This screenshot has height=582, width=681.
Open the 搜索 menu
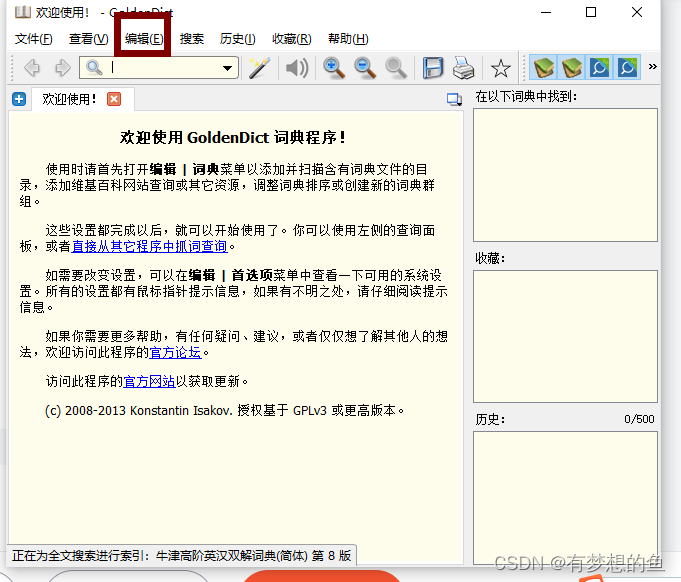[192, 39]
